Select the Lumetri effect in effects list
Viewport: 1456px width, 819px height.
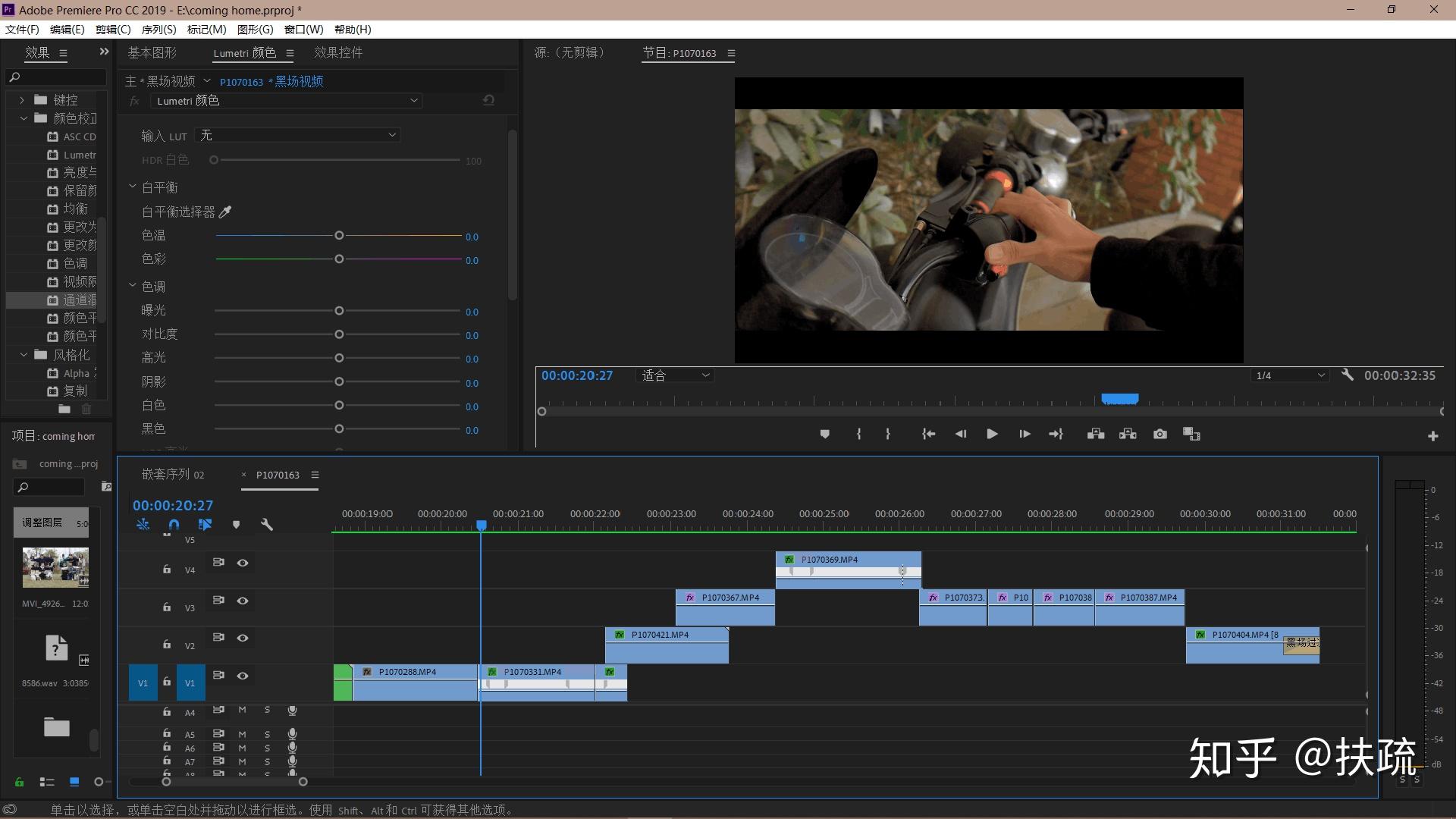coord(72,155)
